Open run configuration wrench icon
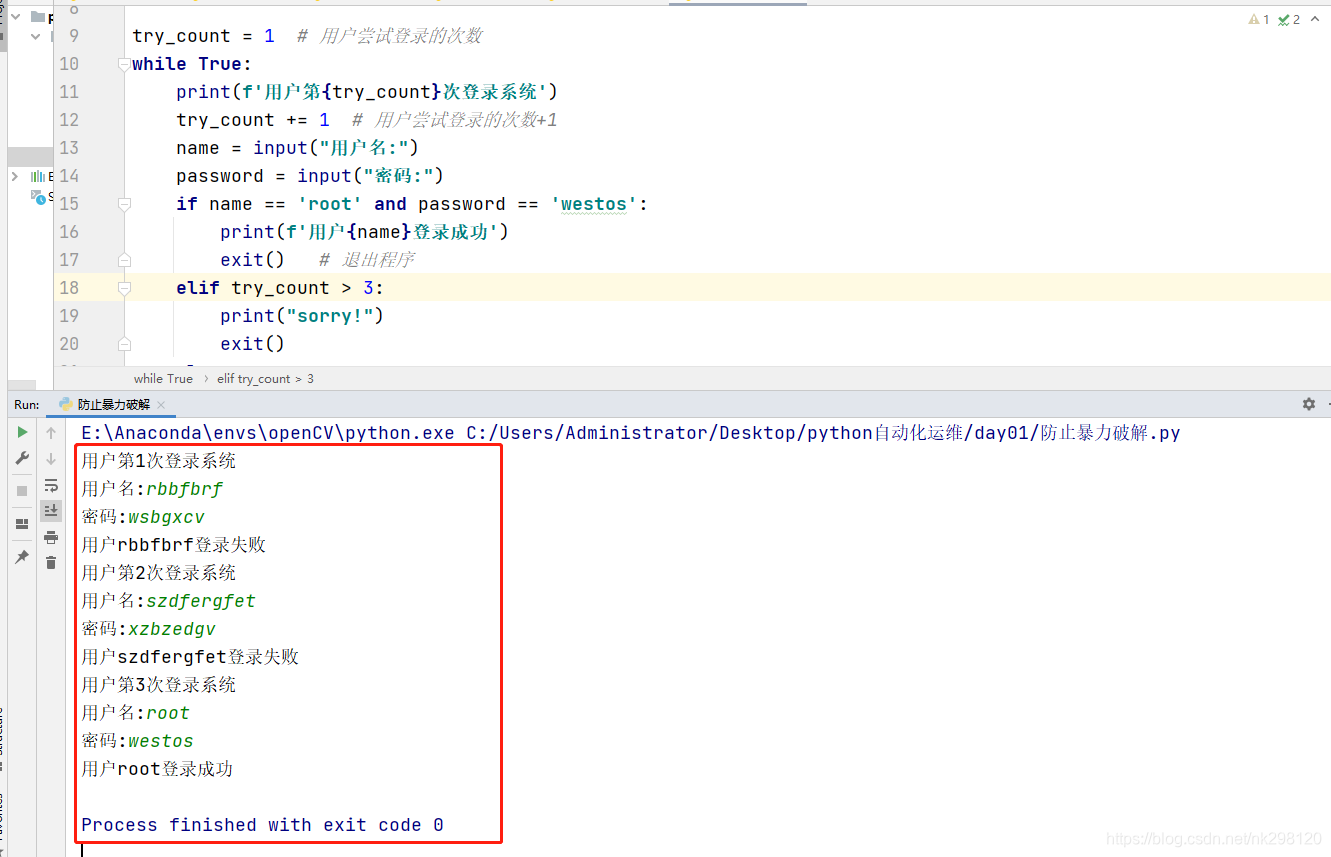 (x=22, y=458)
